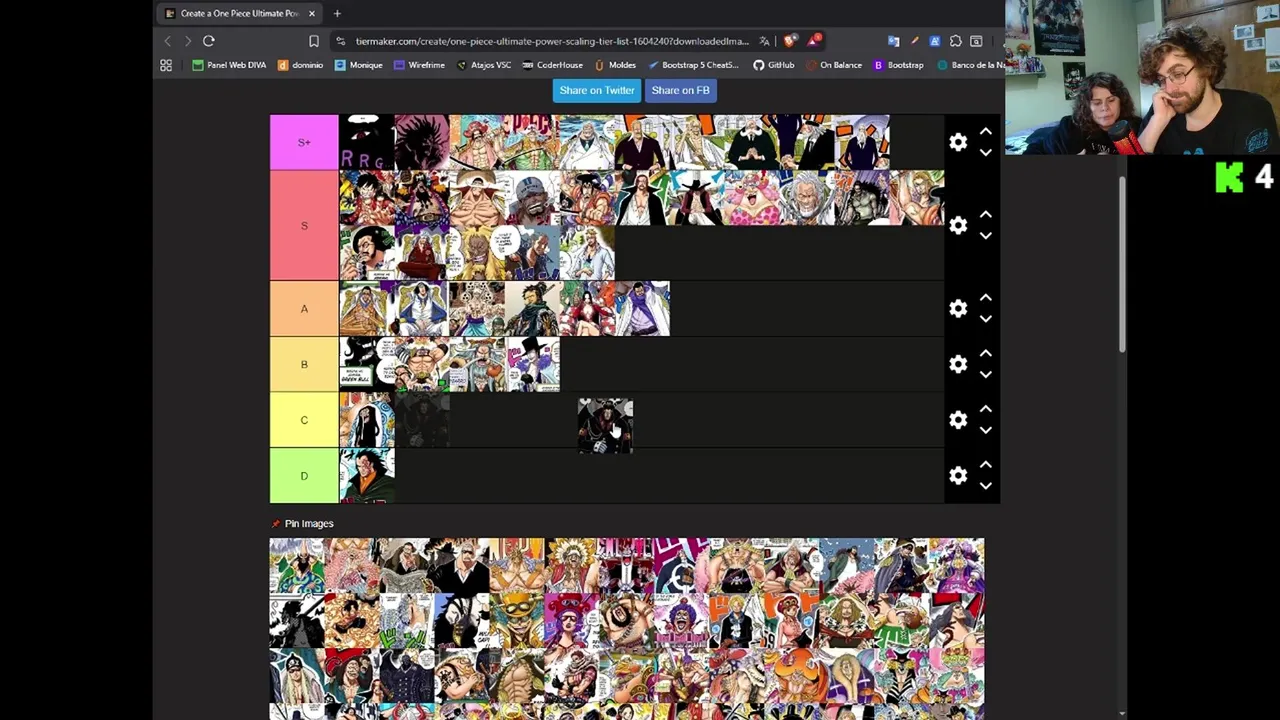
Task: Select the green D tier label
Action: [304, 476]
